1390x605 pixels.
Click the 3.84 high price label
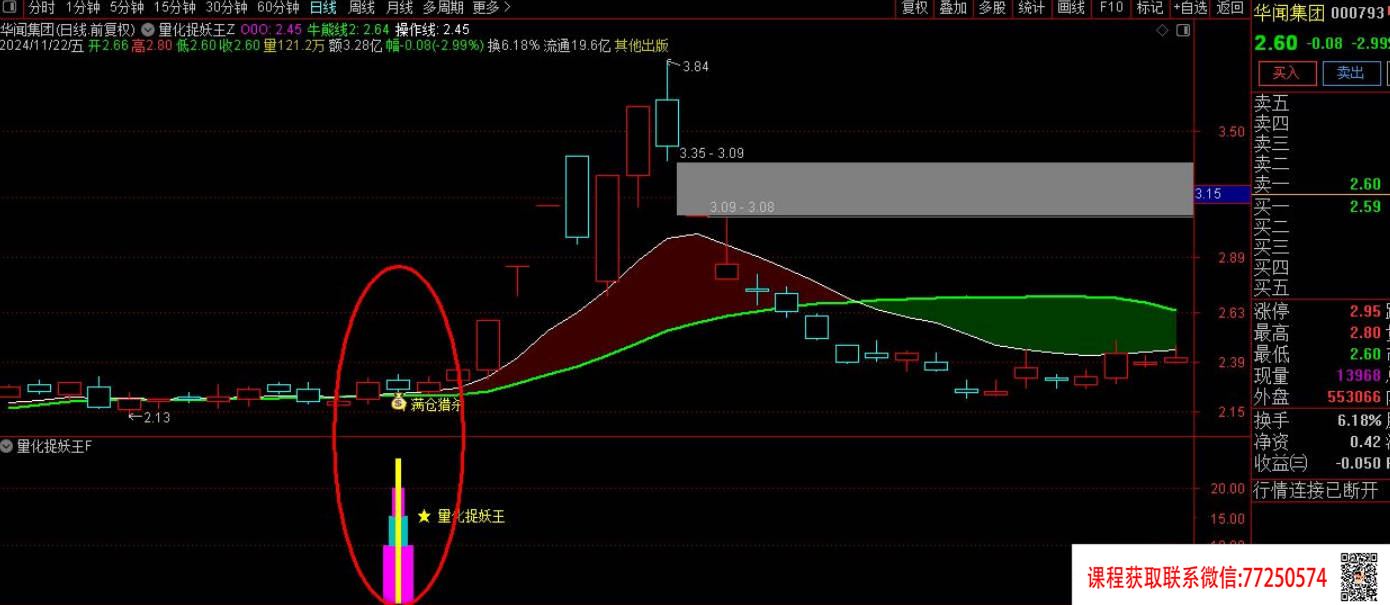(x=695, y=67)
